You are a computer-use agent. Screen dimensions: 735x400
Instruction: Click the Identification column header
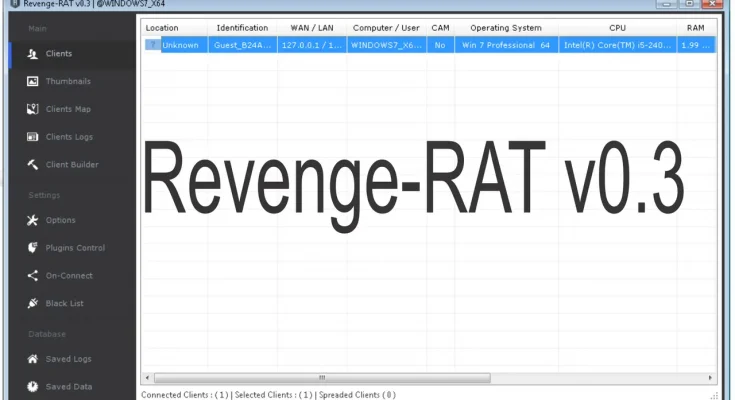click(x=242, y=28)
